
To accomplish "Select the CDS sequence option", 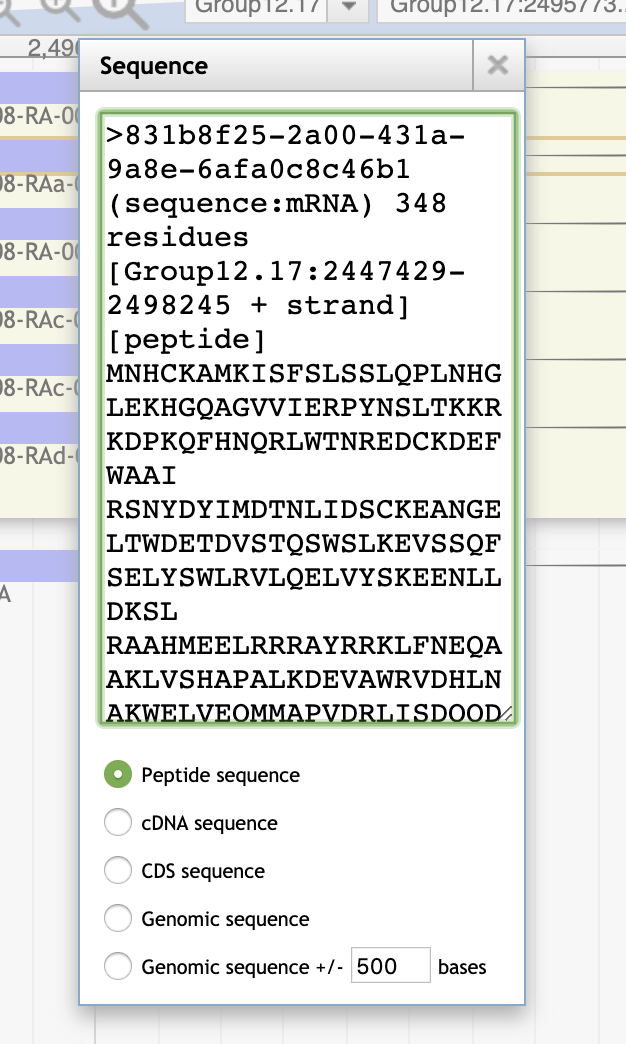I will pyautogui.click(x=118, y=871).
